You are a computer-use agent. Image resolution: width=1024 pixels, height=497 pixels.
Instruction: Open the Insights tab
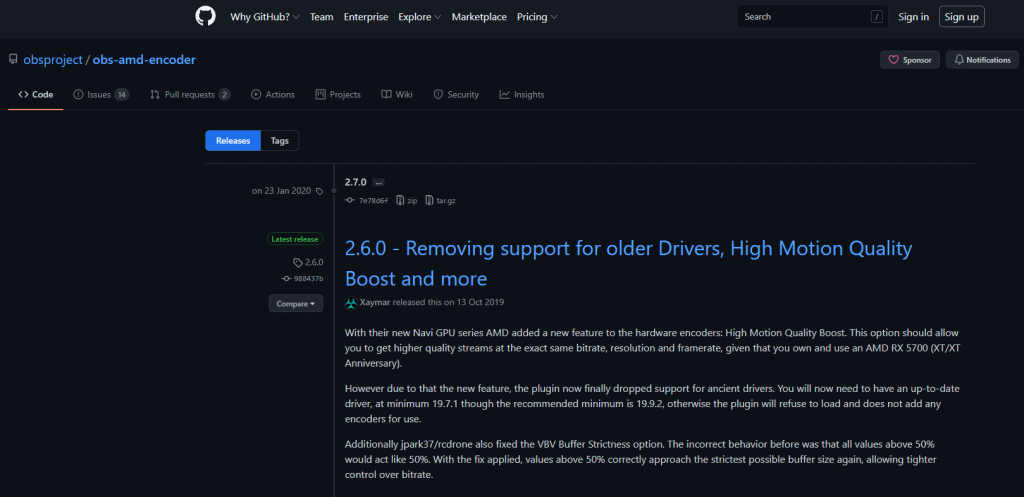coord(522,95)
